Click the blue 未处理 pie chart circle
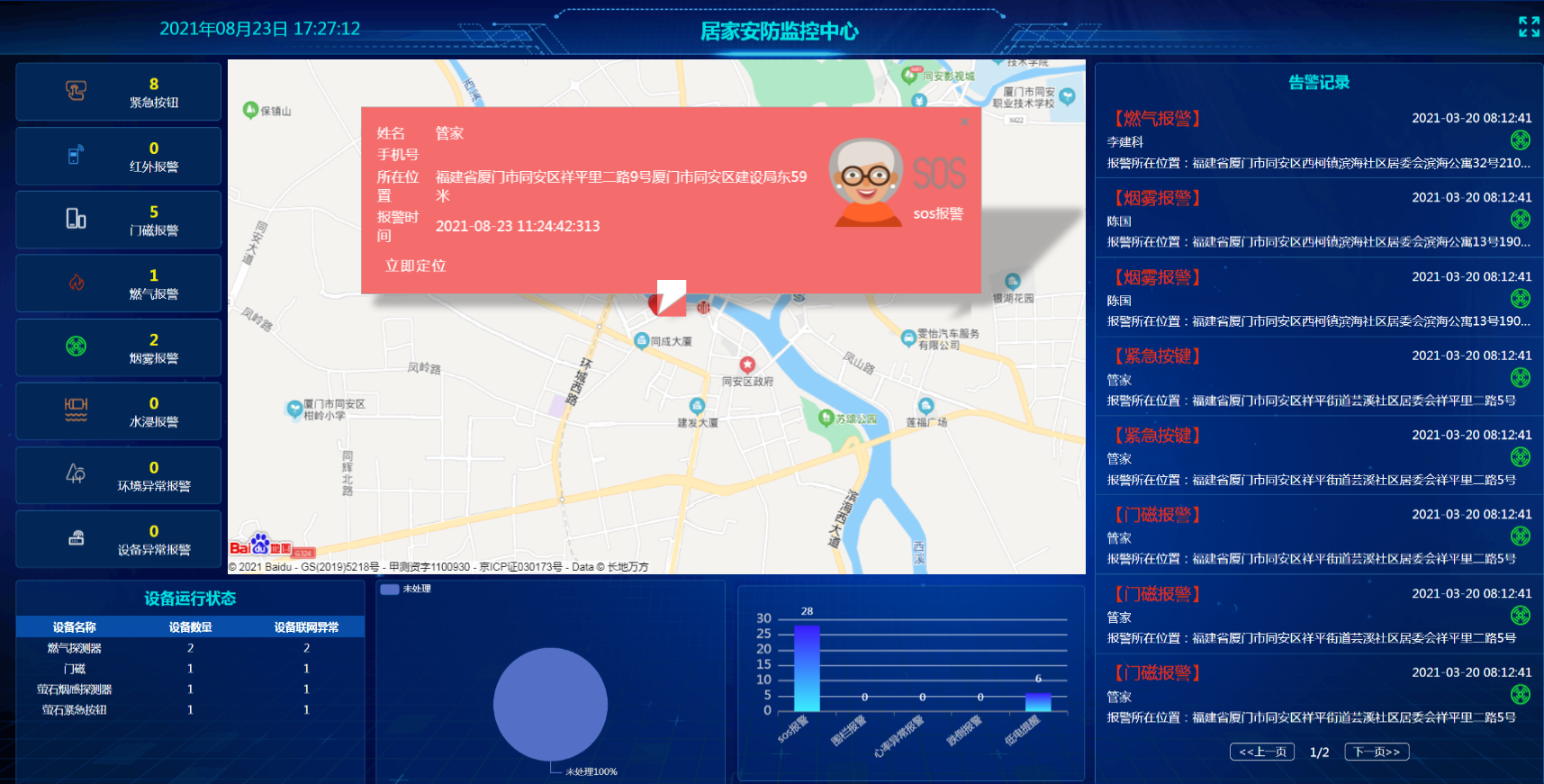This screenshot has height=784, width=1544. (x=550, y=704)
